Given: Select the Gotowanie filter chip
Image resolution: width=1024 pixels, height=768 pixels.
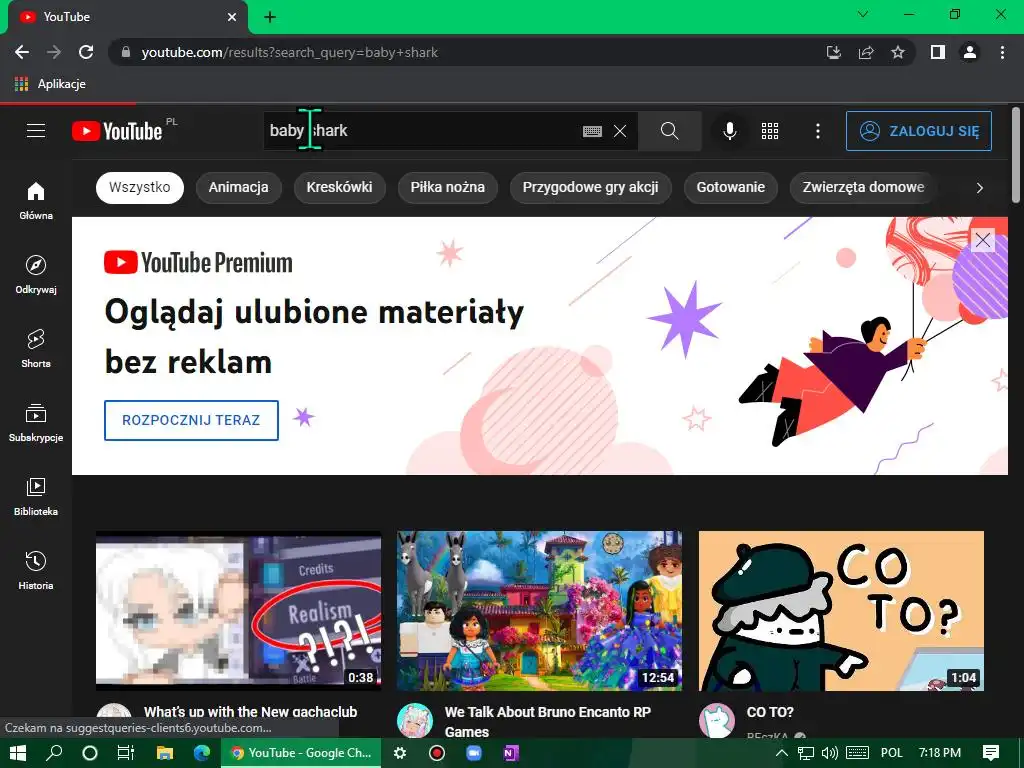Looking at the screenshot, I should (731, 187).
